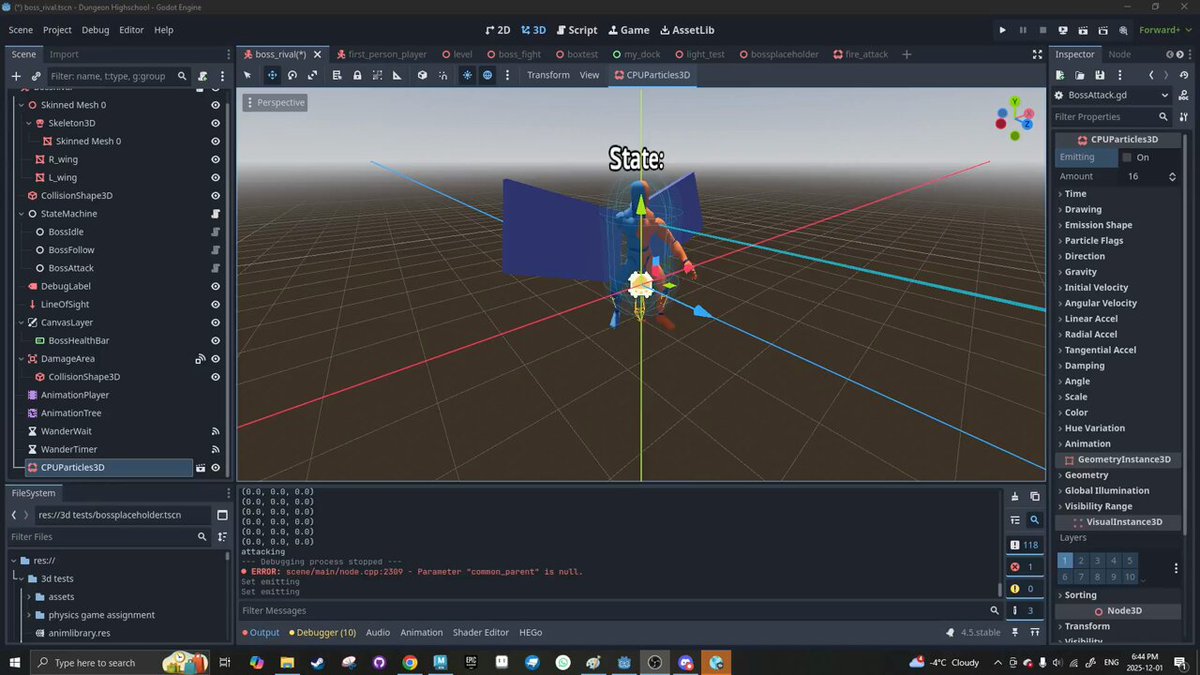Open the BossAttack.gd script dropdown
This screenshot has width=1200, height=675.
1164,95
